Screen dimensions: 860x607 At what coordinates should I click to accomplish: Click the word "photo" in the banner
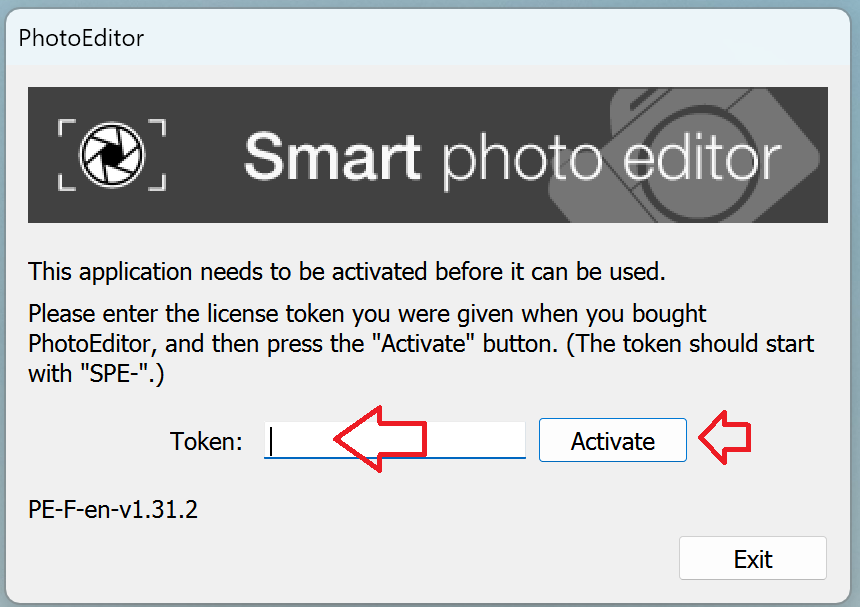pyautogui.click(x=522, y=159)
